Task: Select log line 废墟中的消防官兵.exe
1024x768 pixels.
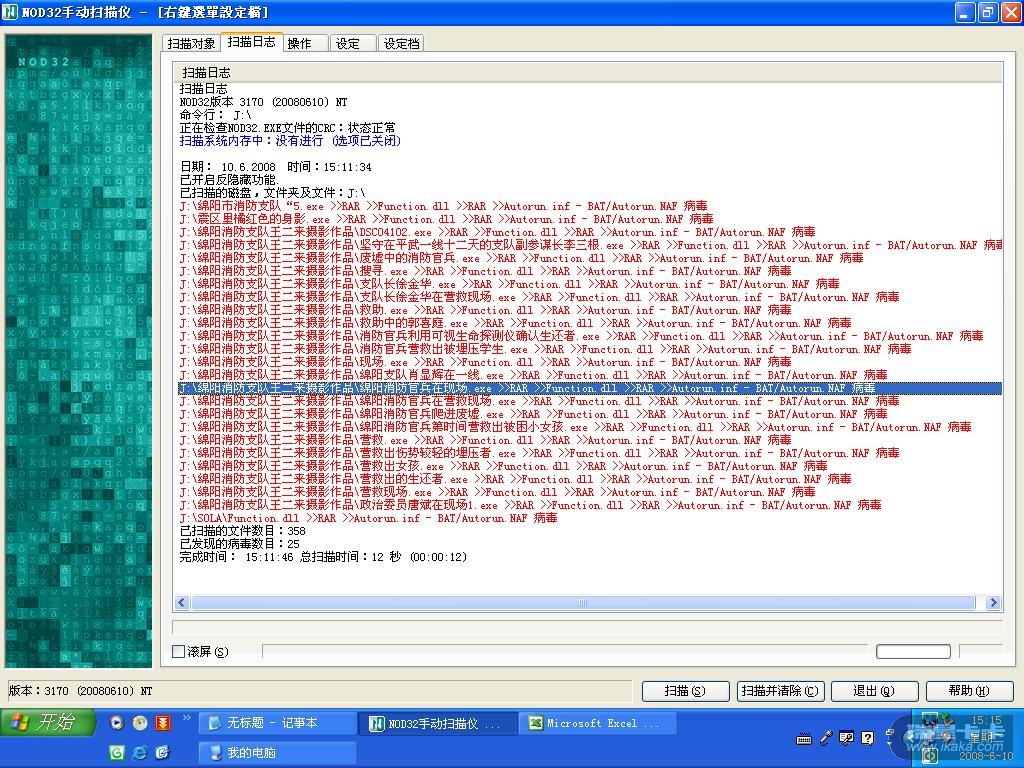Action: [x=522, y=258]
